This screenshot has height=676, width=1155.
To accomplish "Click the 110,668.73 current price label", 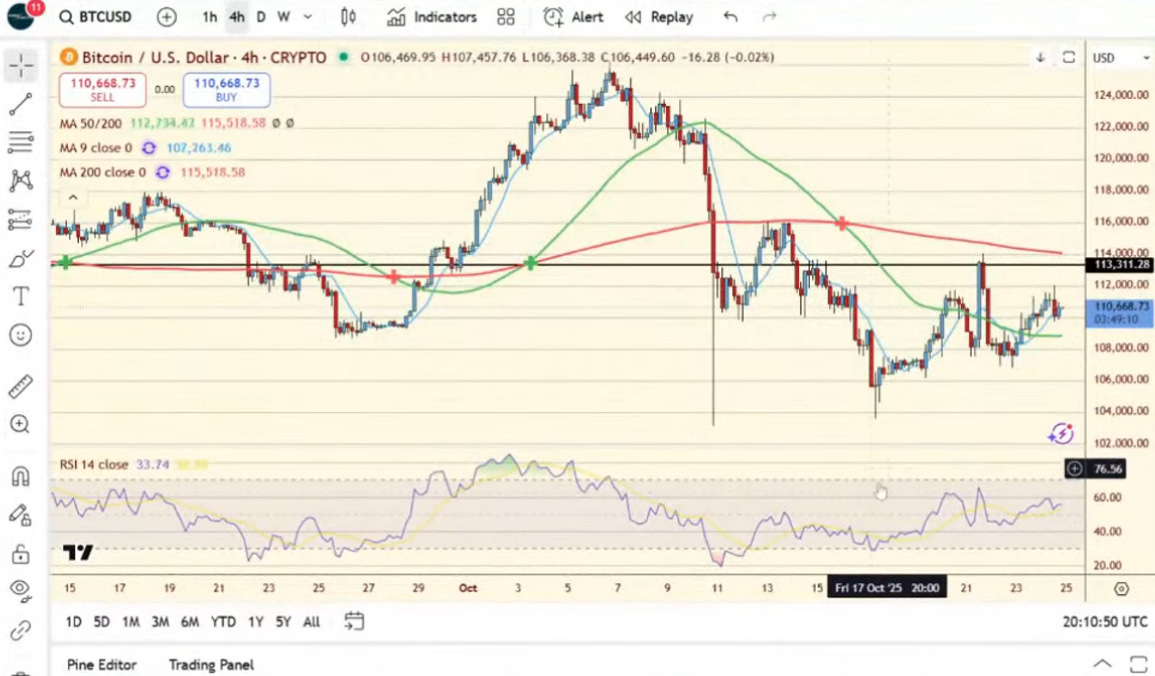I will (x=1121, y=312).
